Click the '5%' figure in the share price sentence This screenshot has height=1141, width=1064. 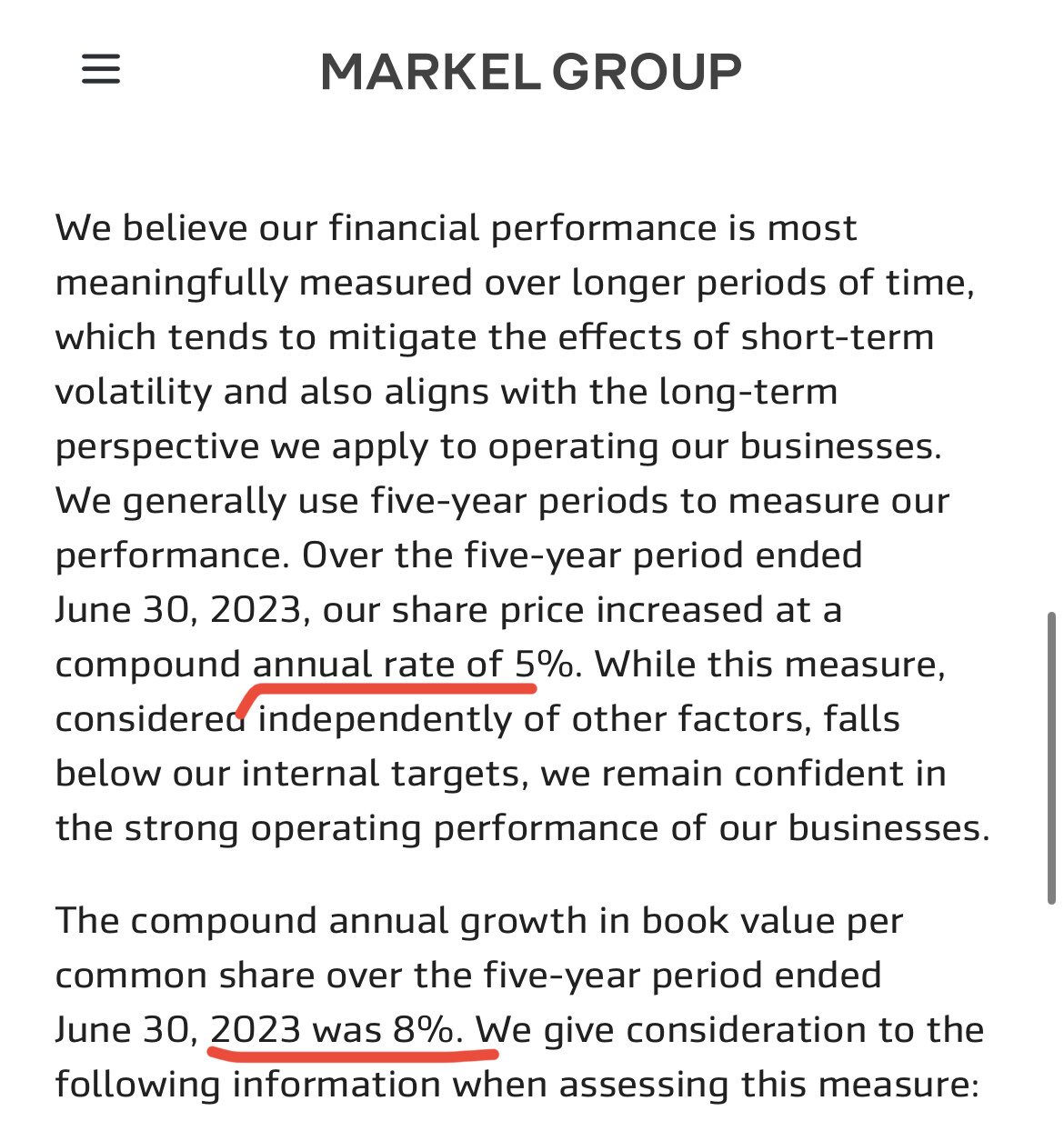point(544,665)
